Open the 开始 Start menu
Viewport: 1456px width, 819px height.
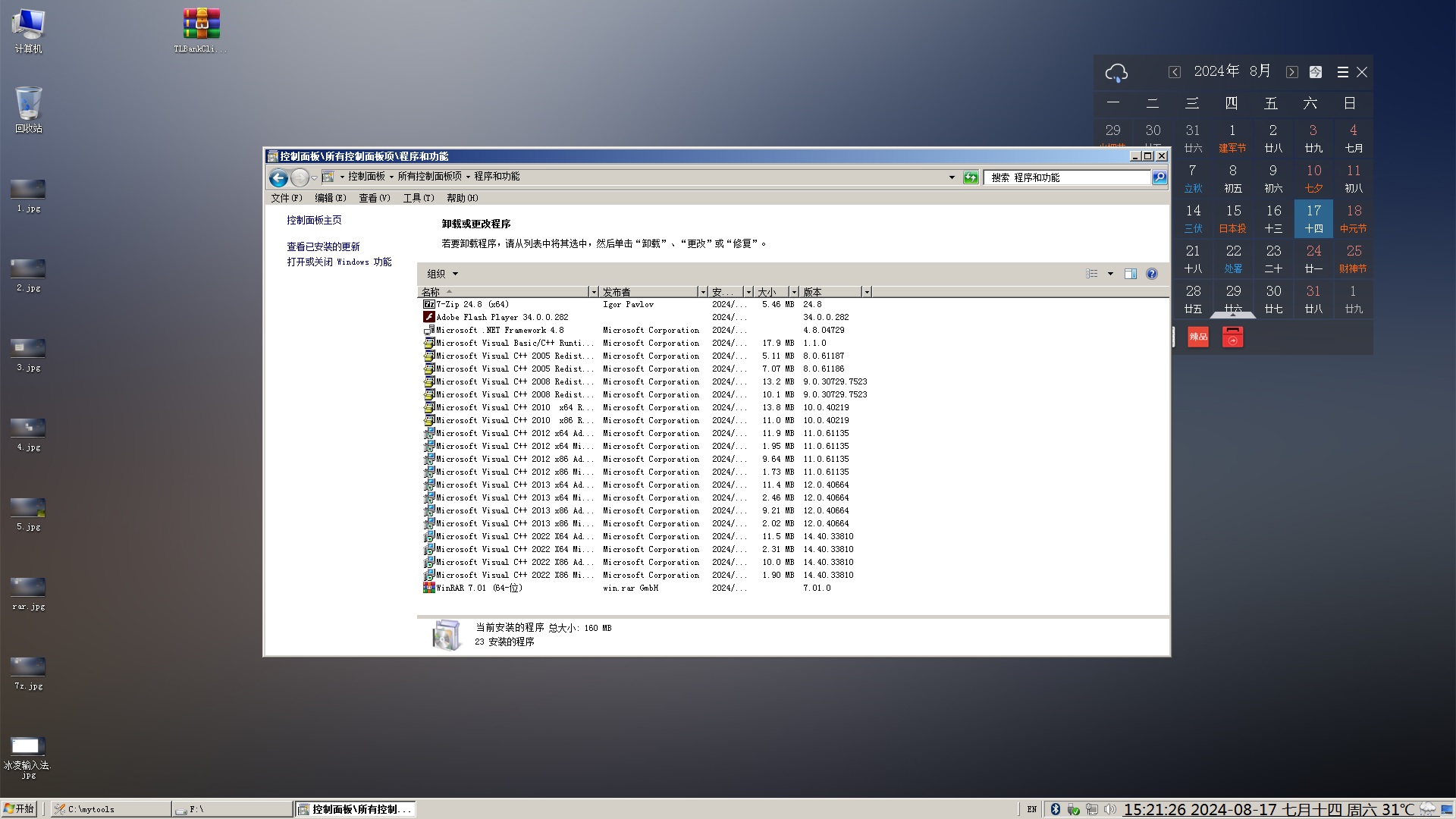pos(19,809)
